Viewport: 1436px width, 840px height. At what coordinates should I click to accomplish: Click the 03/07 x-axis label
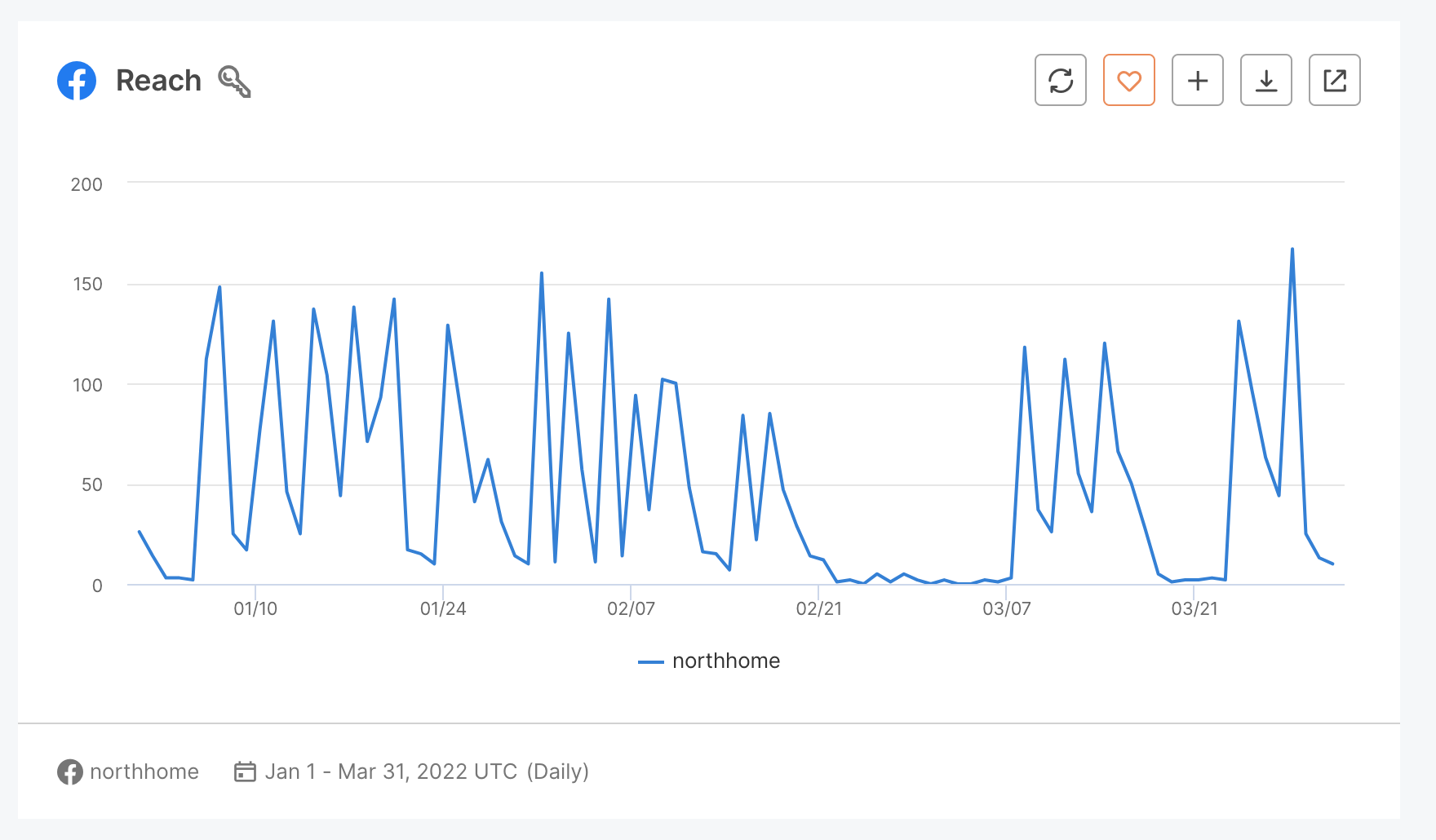[x=1006, y=608]
